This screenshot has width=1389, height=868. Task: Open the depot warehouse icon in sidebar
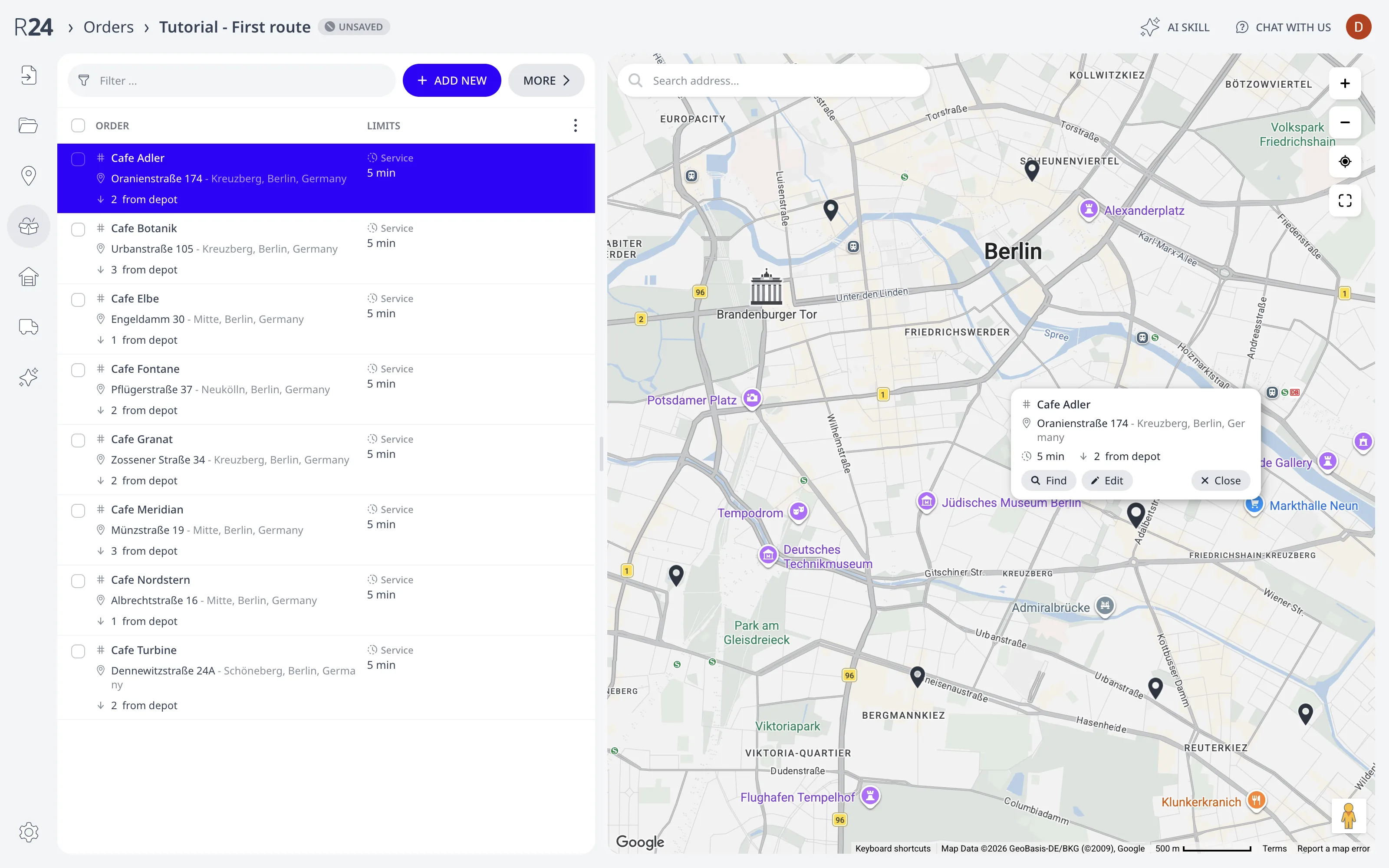point(28,277)
